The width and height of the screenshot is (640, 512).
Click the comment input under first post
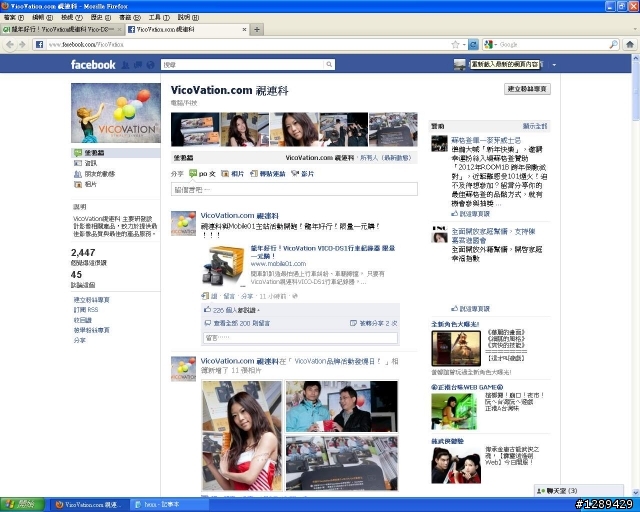(300, 338)
